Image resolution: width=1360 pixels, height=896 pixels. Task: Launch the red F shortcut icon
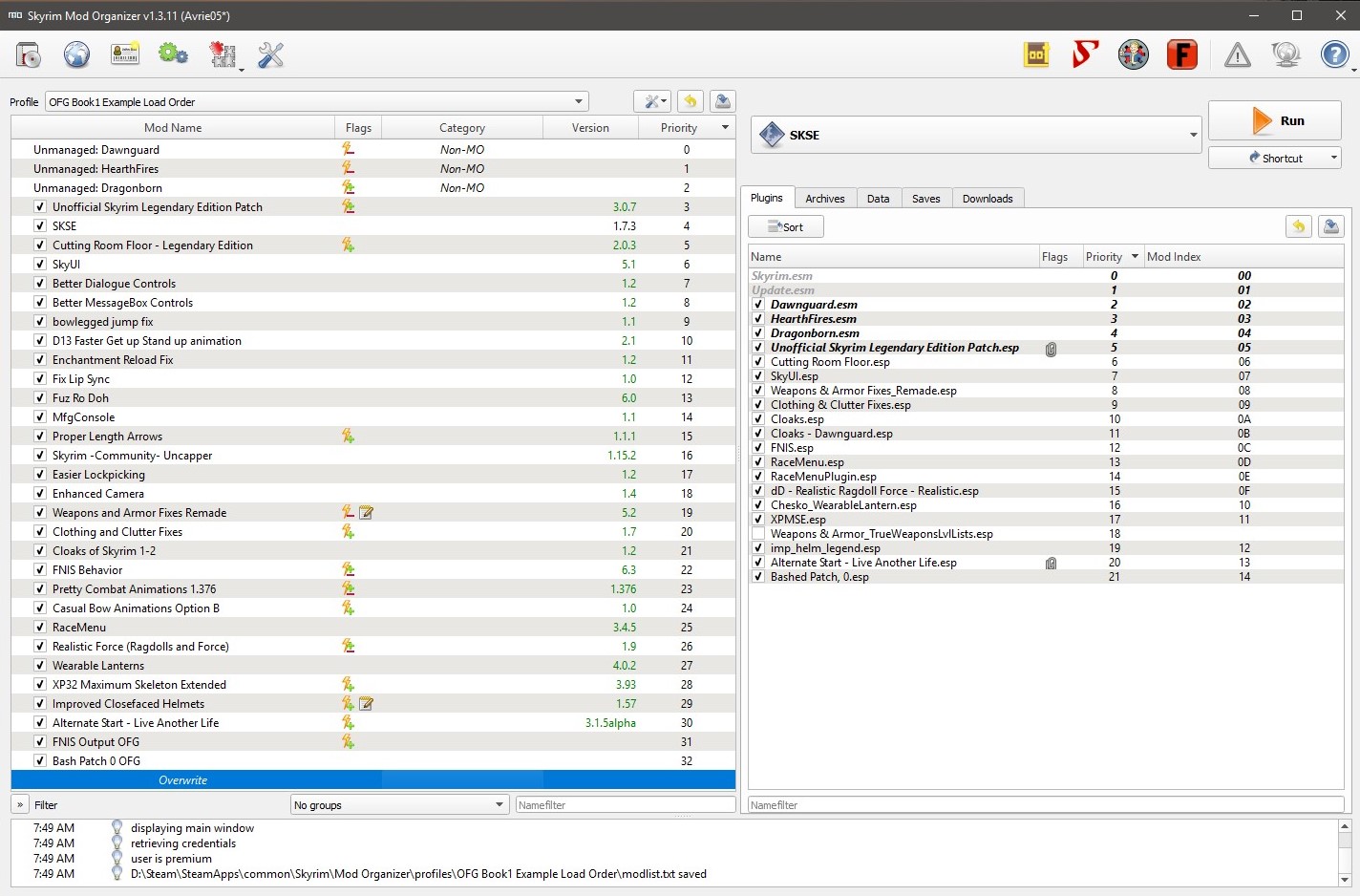click(x=1182, y=55)
